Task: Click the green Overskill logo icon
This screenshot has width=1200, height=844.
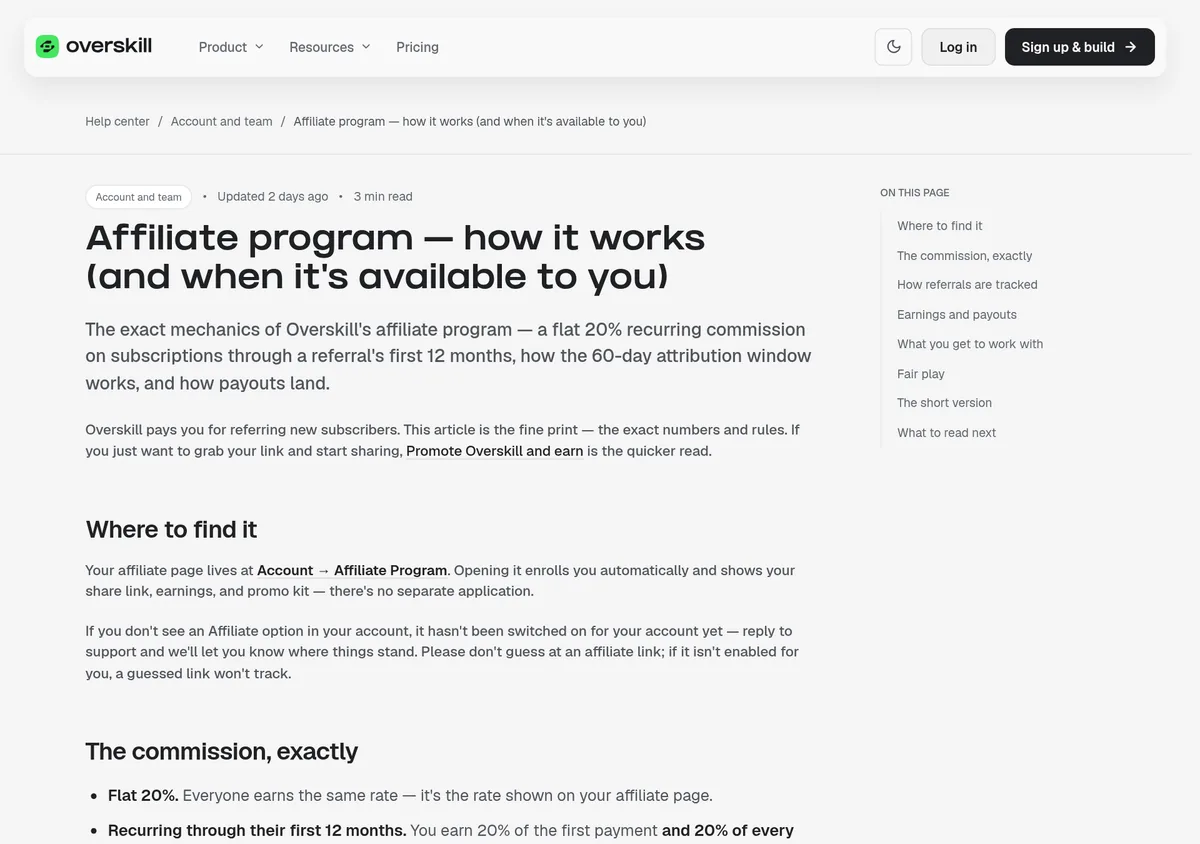Action: 47,46
